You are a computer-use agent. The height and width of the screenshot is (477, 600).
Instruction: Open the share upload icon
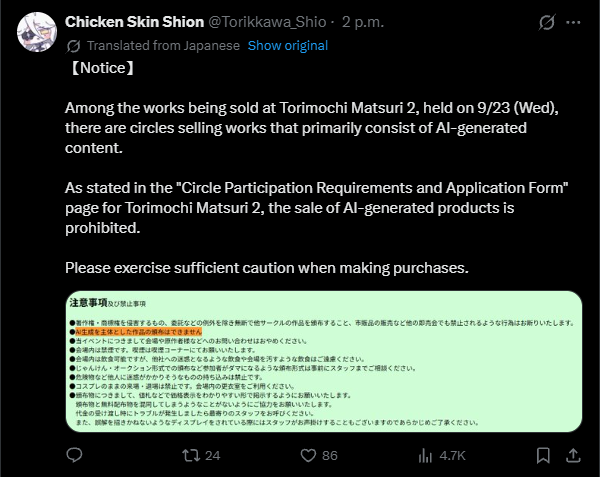[x=573, y=455]
